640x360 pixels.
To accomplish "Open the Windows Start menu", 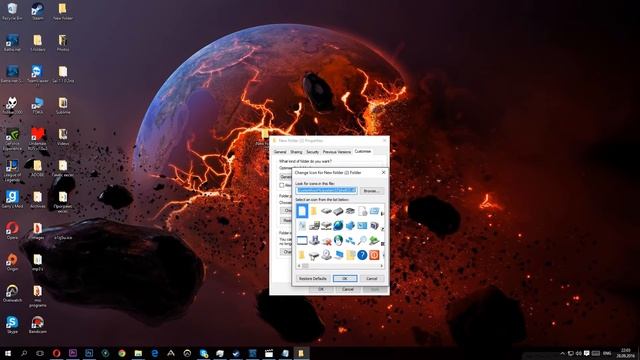I will tap(8, 353).
